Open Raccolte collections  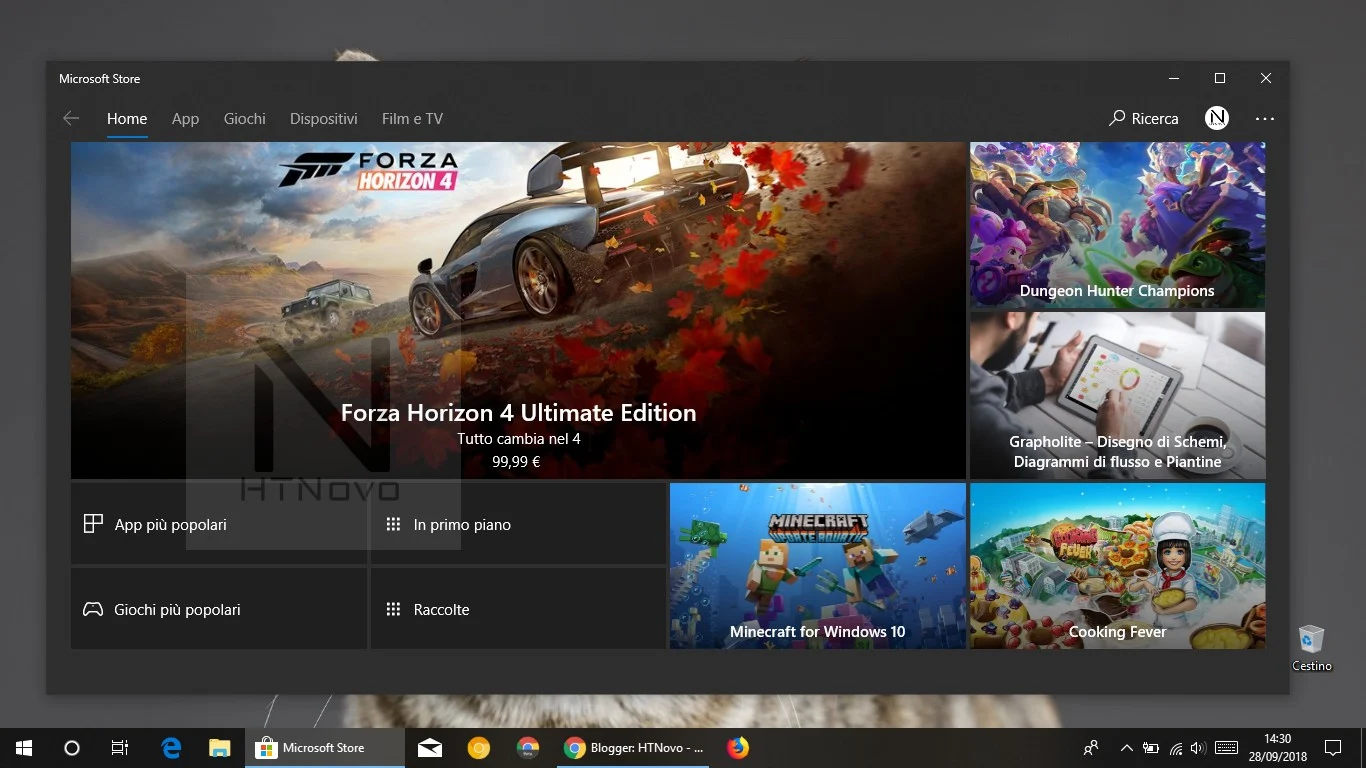click(518, 609)
